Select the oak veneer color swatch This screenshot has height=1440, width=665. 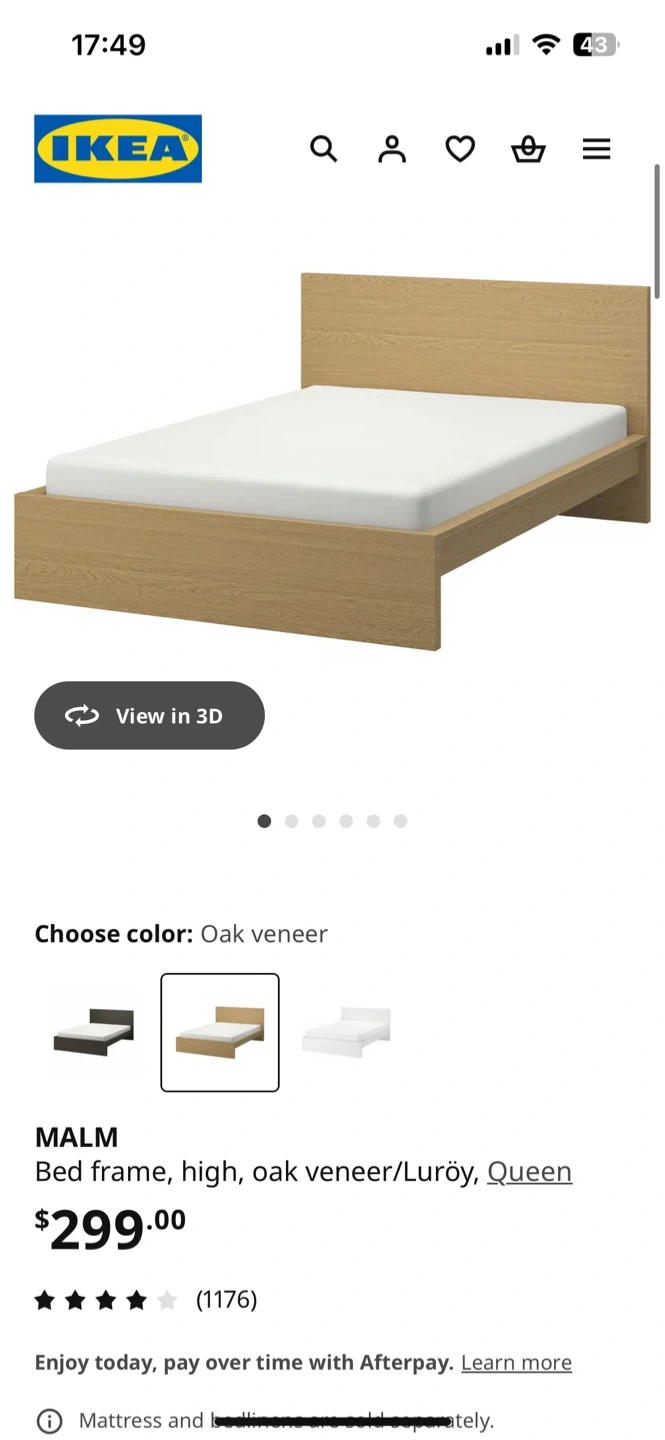pyautogui.click(x=220, y=1032)
